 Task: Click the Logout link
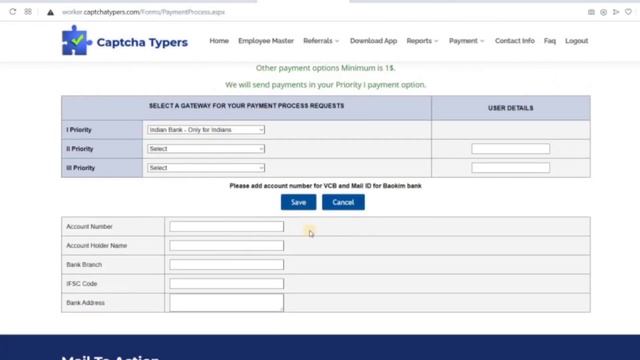576,41
